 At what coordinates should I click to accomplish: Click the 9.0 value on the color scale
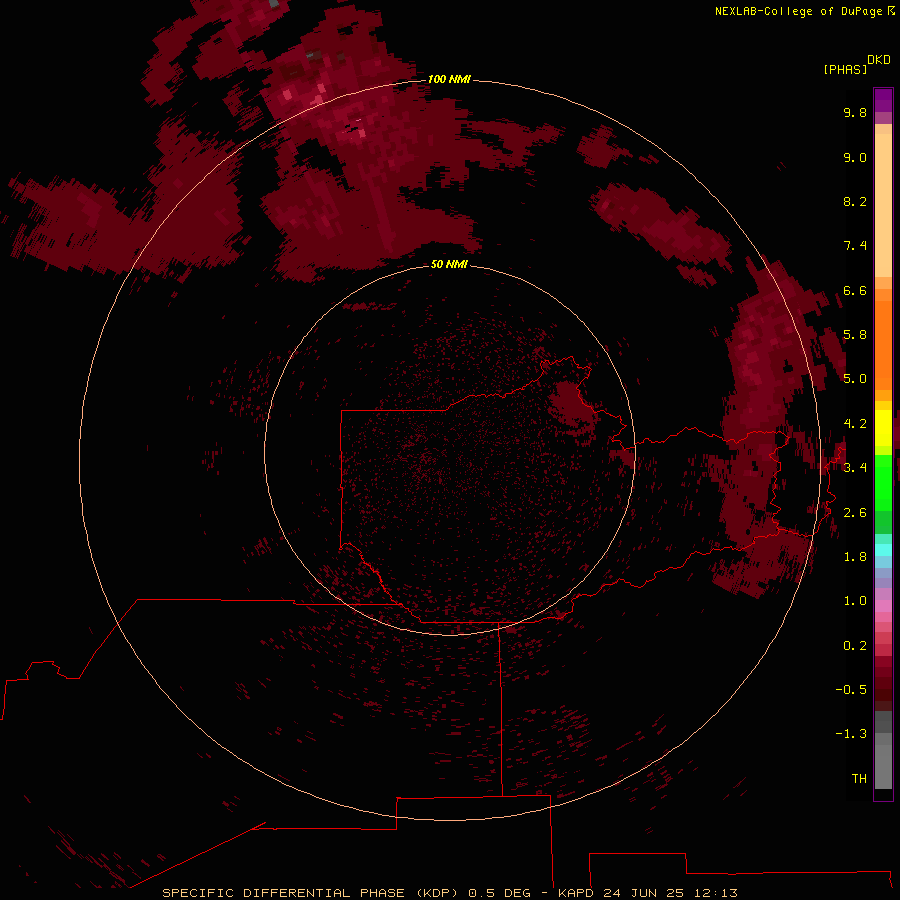pyautogui.click(x=855, y=157)
